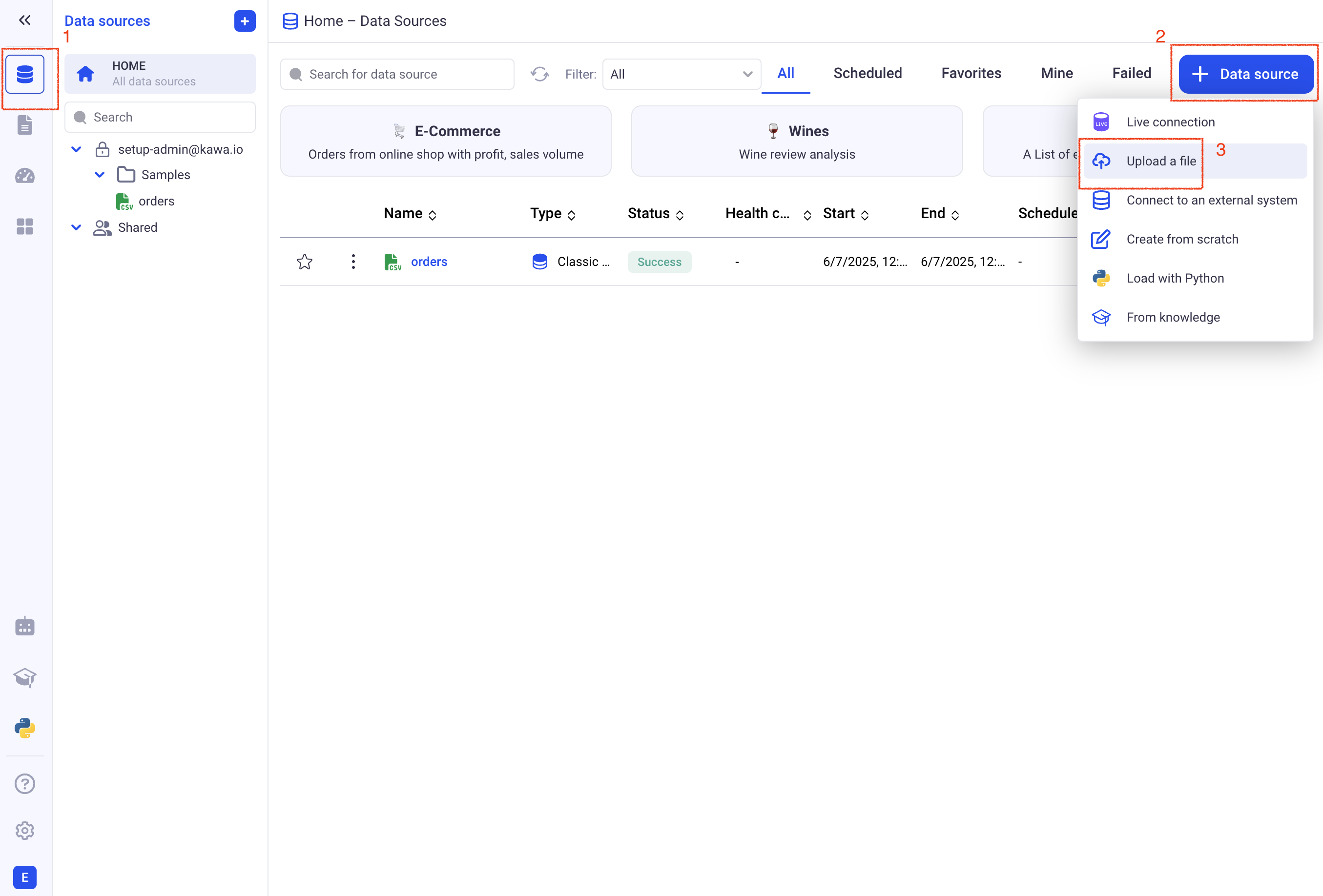Click the refresh data sources icon
Image resolution: width=1323 pixels, height=896 pixels.
point(539,74)
